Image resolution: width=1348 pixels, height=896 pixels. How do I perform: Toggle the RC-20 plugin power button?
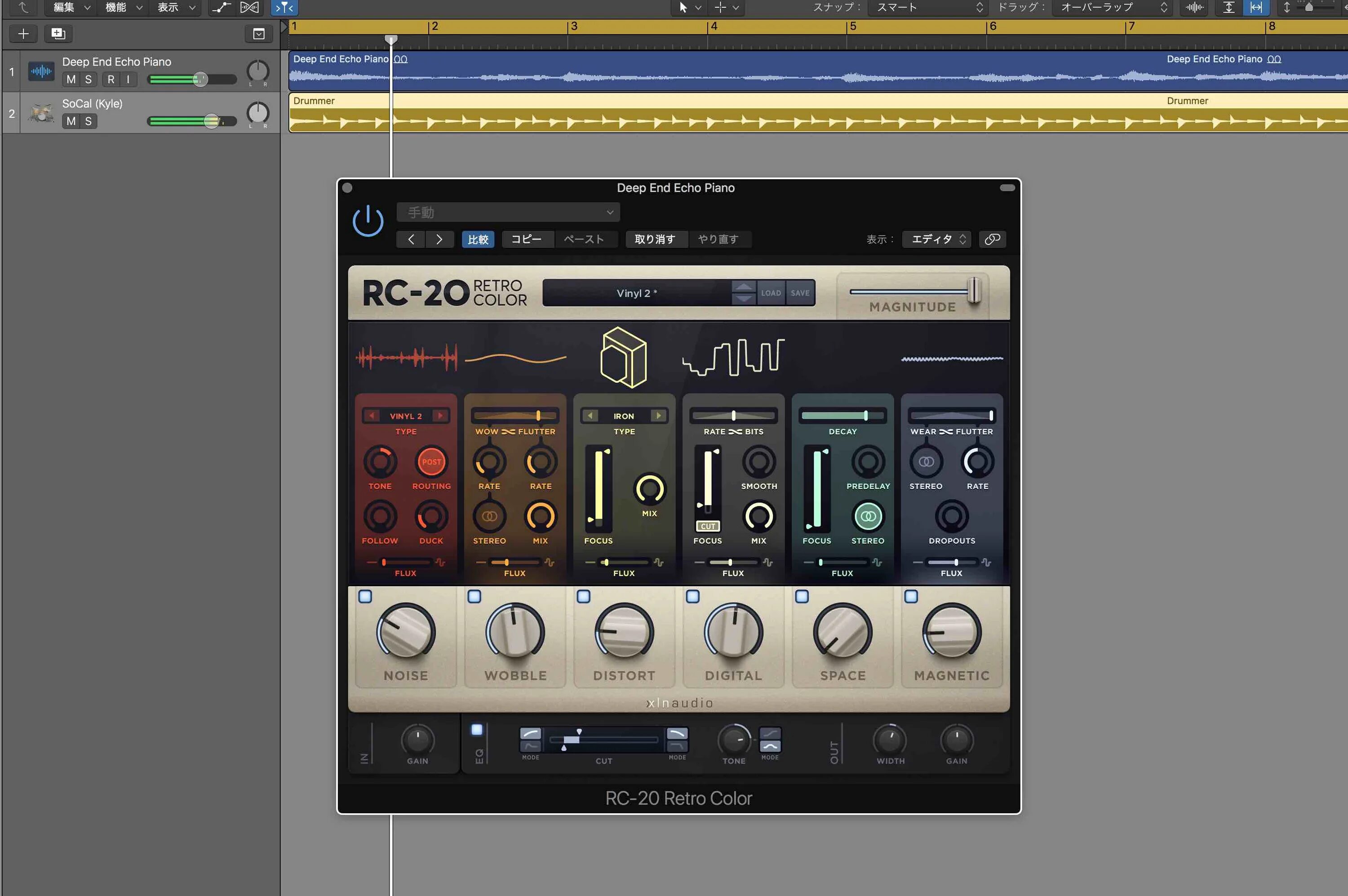[368, 220]
